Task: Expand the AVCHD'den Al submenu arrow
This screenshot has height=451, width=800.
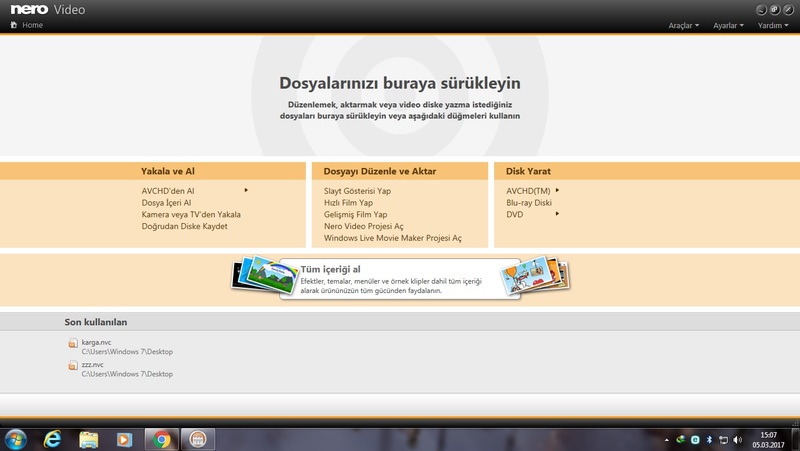Action: pos(246,190)
